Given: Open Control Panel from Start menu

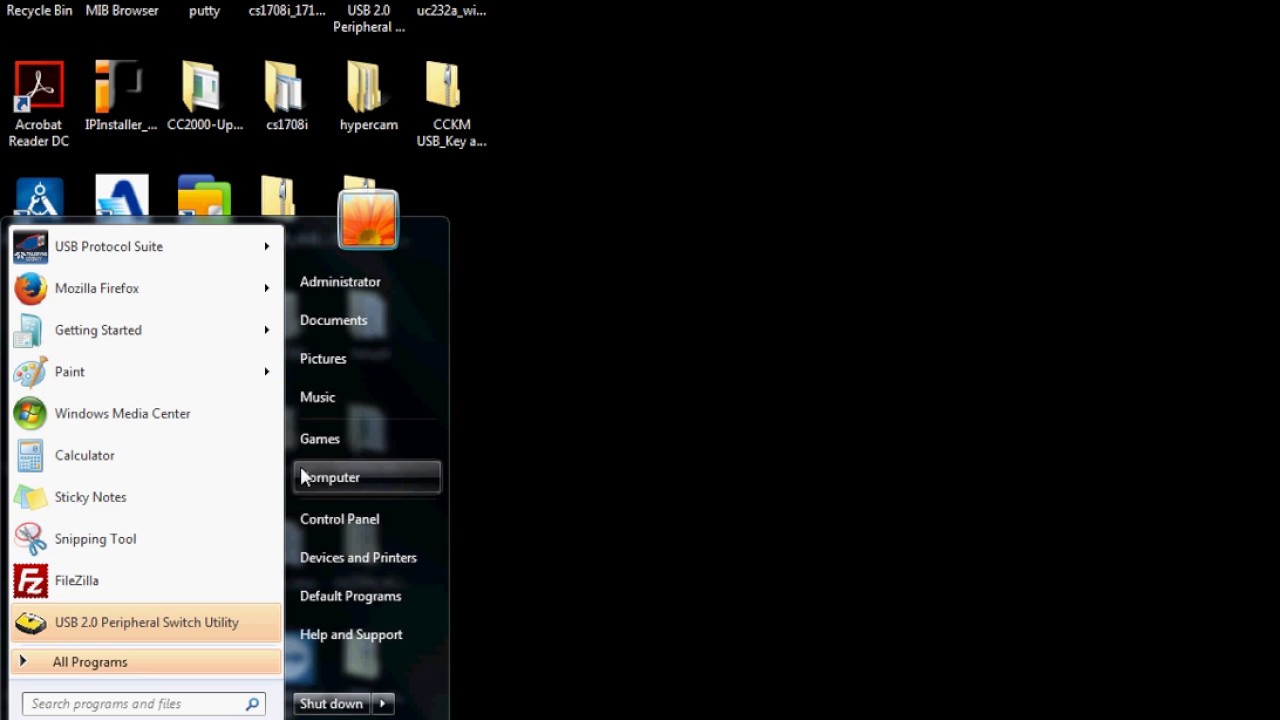Looking at the screenshot, I should (x=339, y=519).
